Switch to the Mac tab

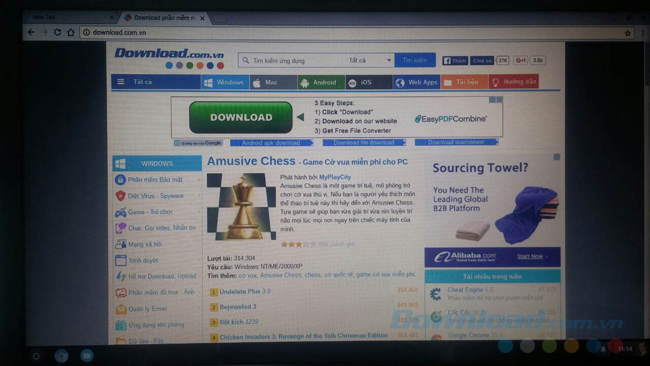[x=273, y=82]
